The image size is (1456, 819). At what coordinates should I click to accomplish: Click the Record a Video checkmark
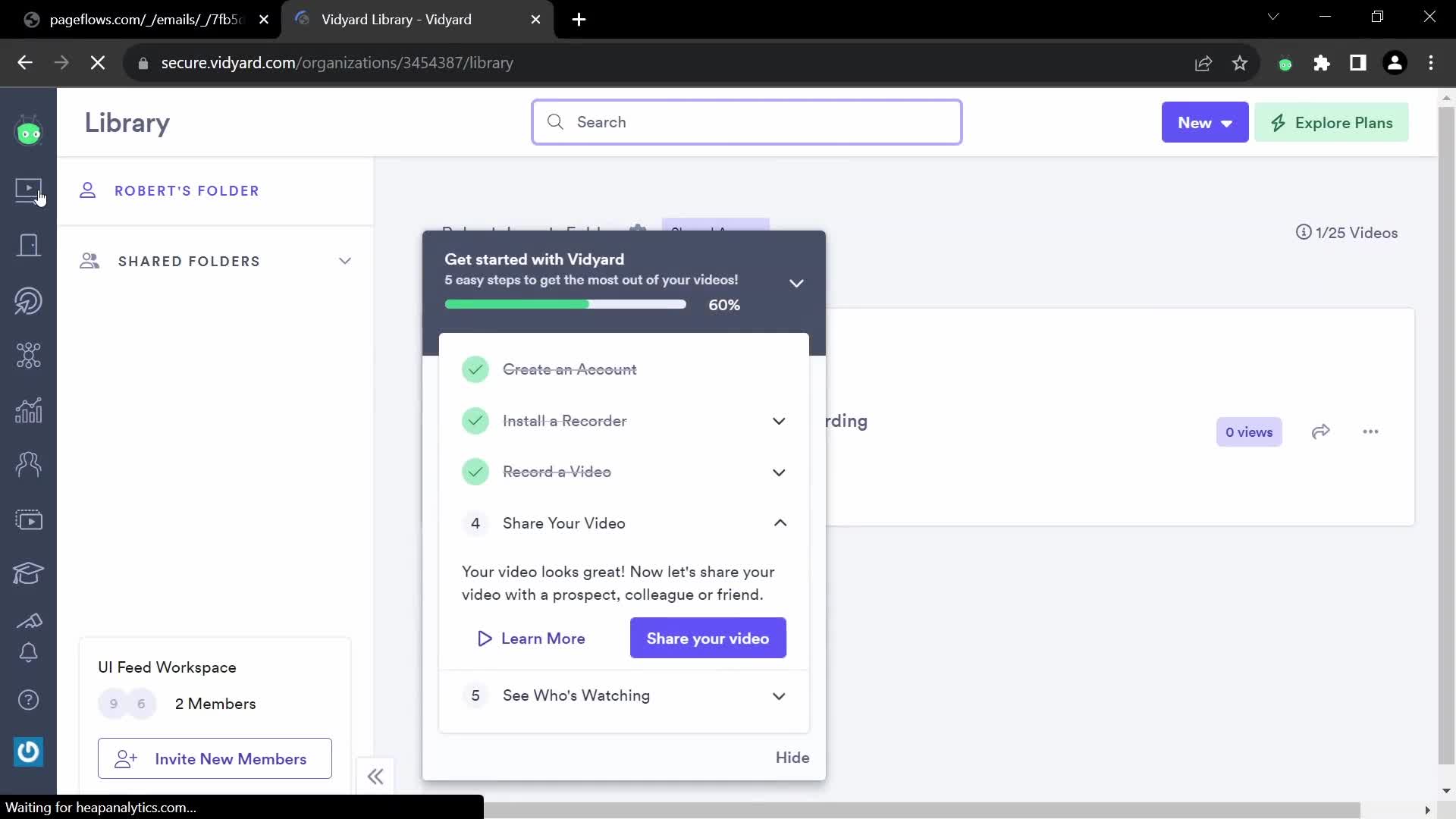click(x=475, y=472)
